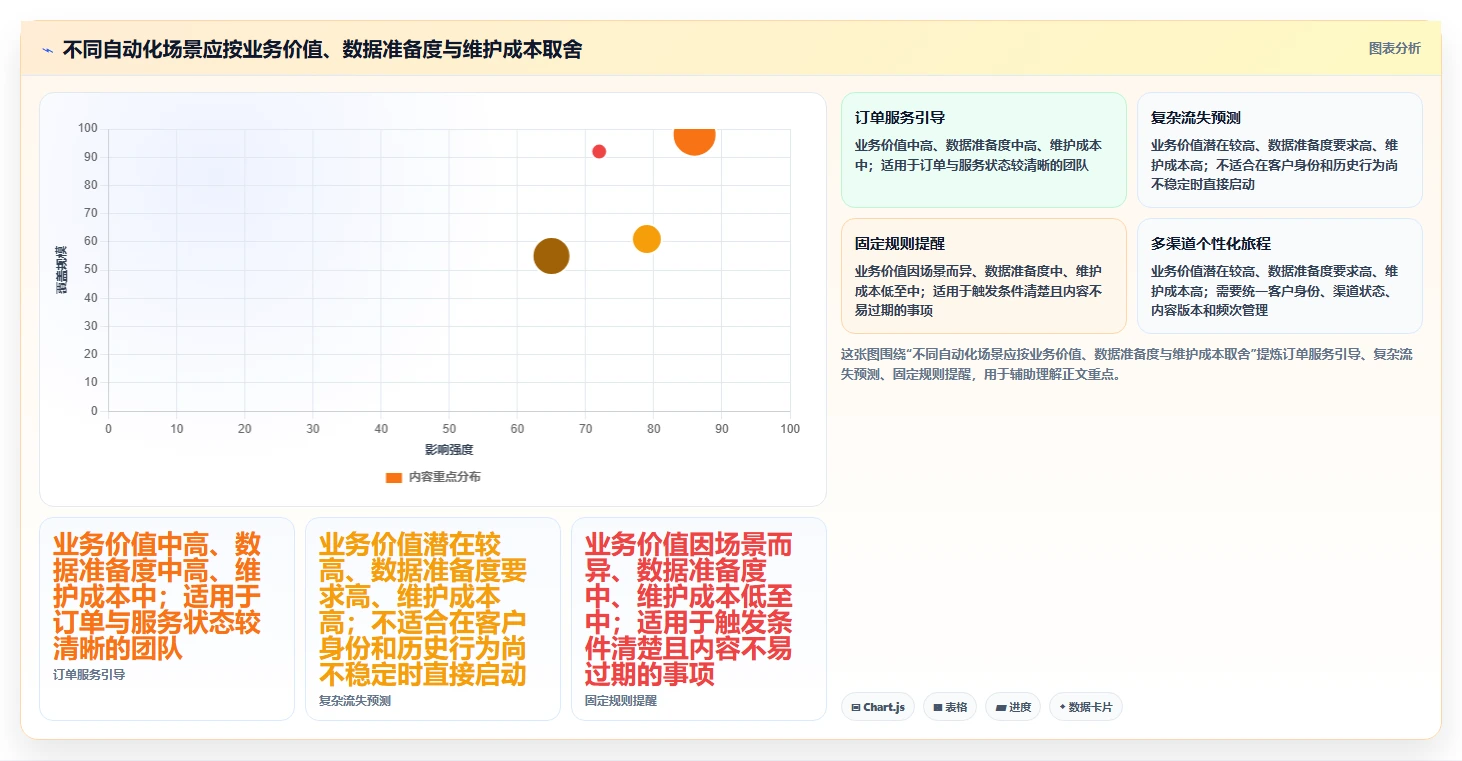The height and width of the screenshot is (761, 1462).
Task: Click the lightning icon beside the title
Action: [x=48, y=50]
